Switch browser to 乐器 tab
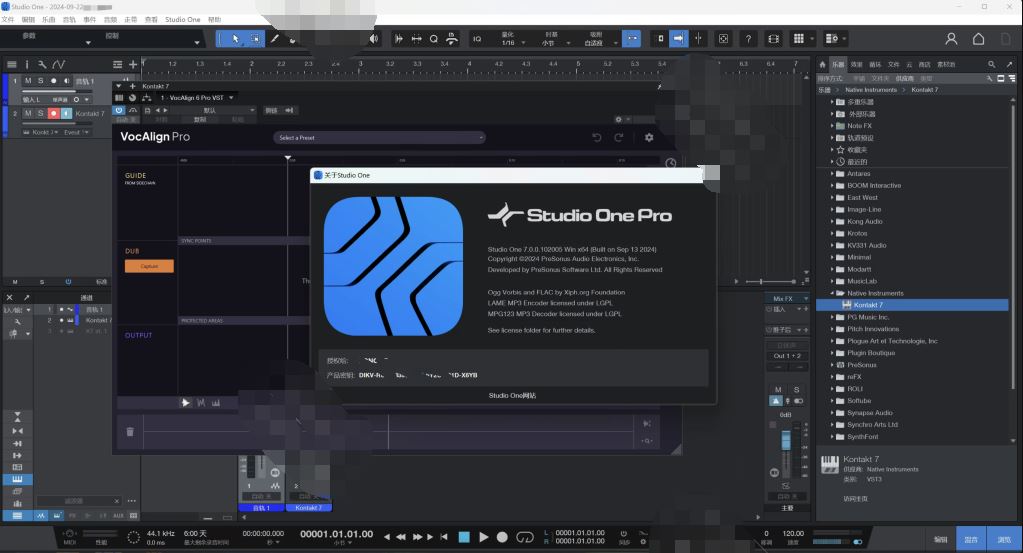The image size is (1023, 553). [x=838, y=65]
